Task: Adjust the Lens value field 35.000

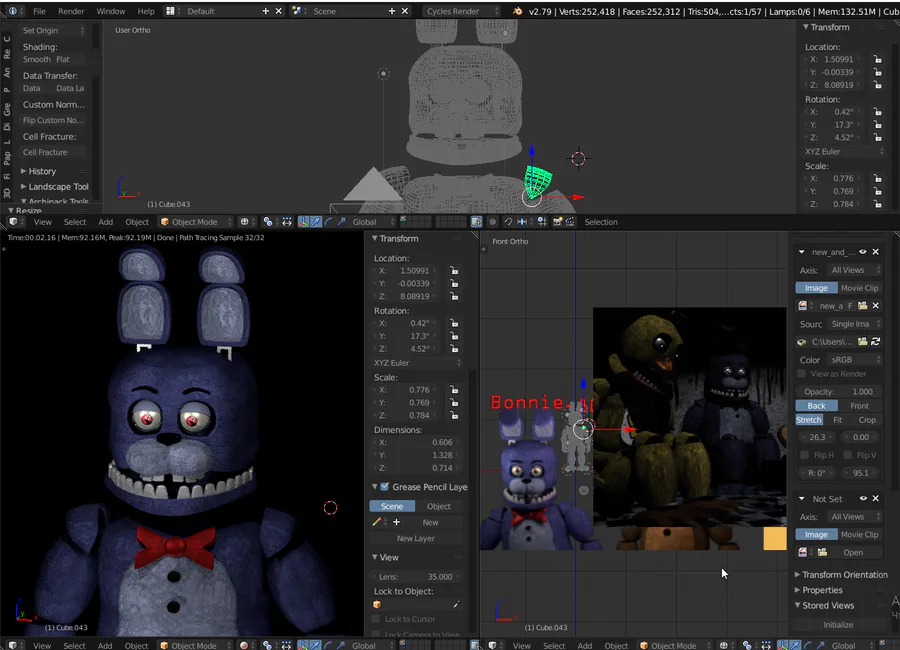Action: pos(416,577)
